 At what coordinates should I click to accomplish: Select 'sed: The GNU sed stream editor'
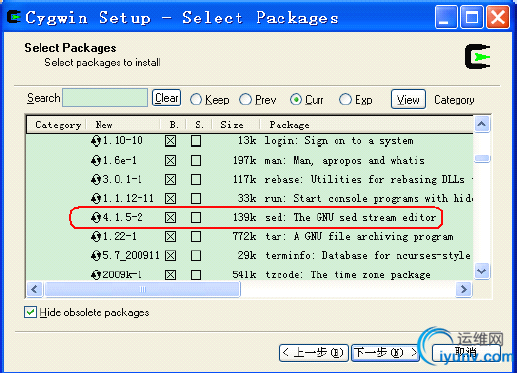click(351, 218)
